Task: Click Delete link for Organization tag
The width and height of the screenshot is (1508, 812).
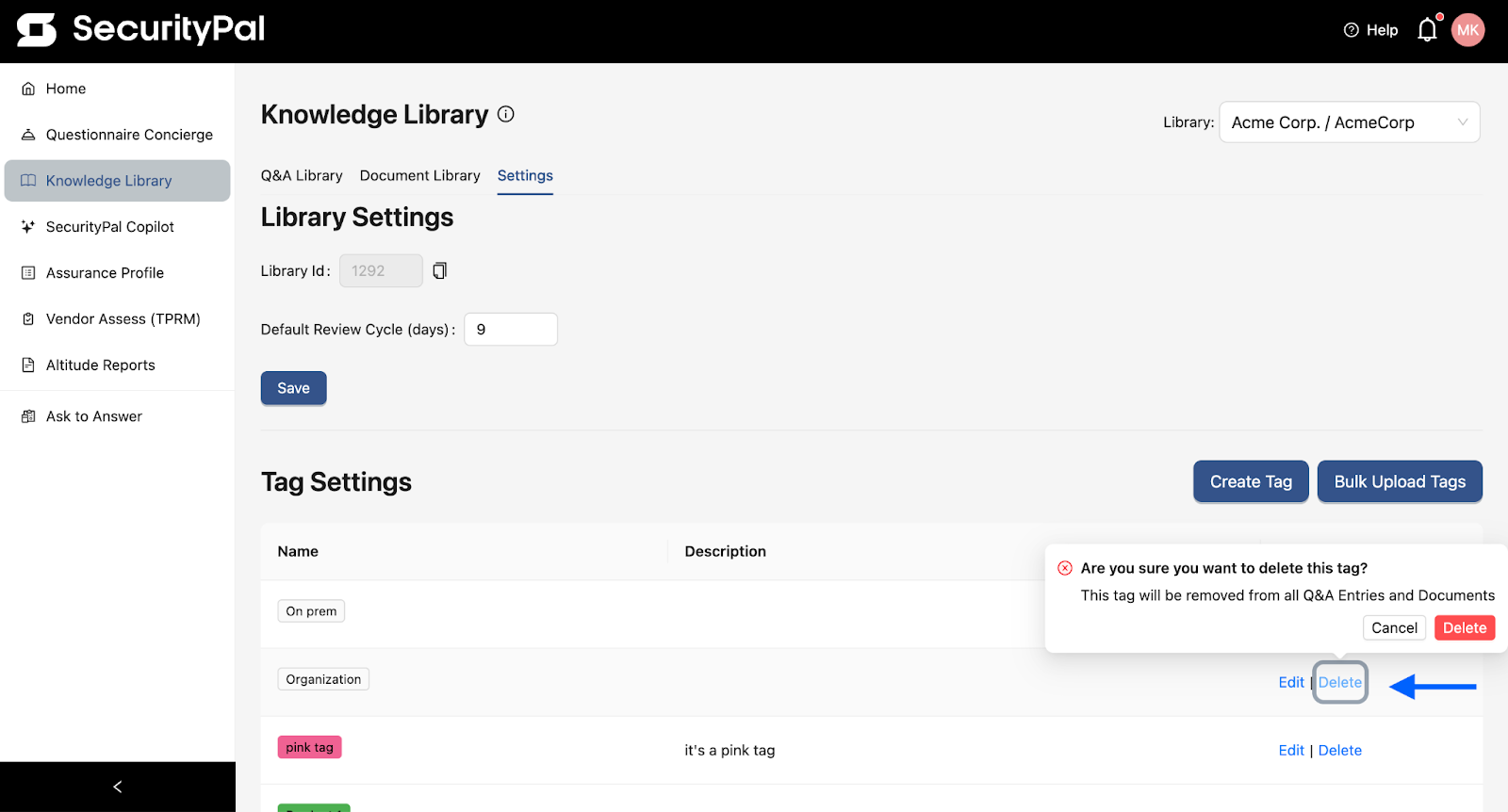Action: tap(1340, 683)
